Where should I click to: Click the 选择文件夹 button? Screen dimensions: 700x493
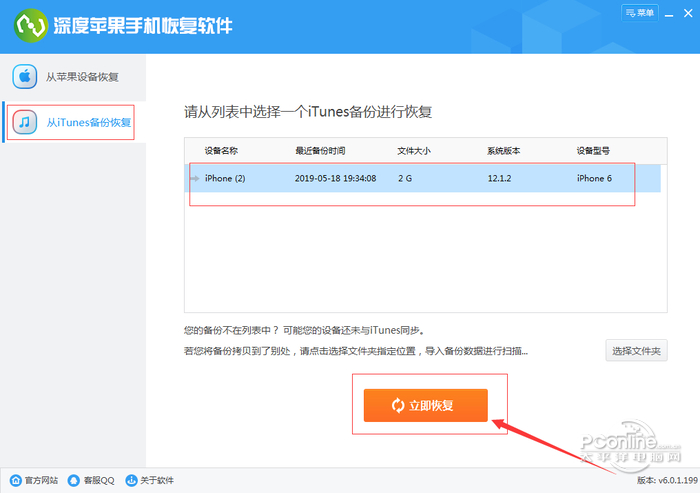click(636, 351)
